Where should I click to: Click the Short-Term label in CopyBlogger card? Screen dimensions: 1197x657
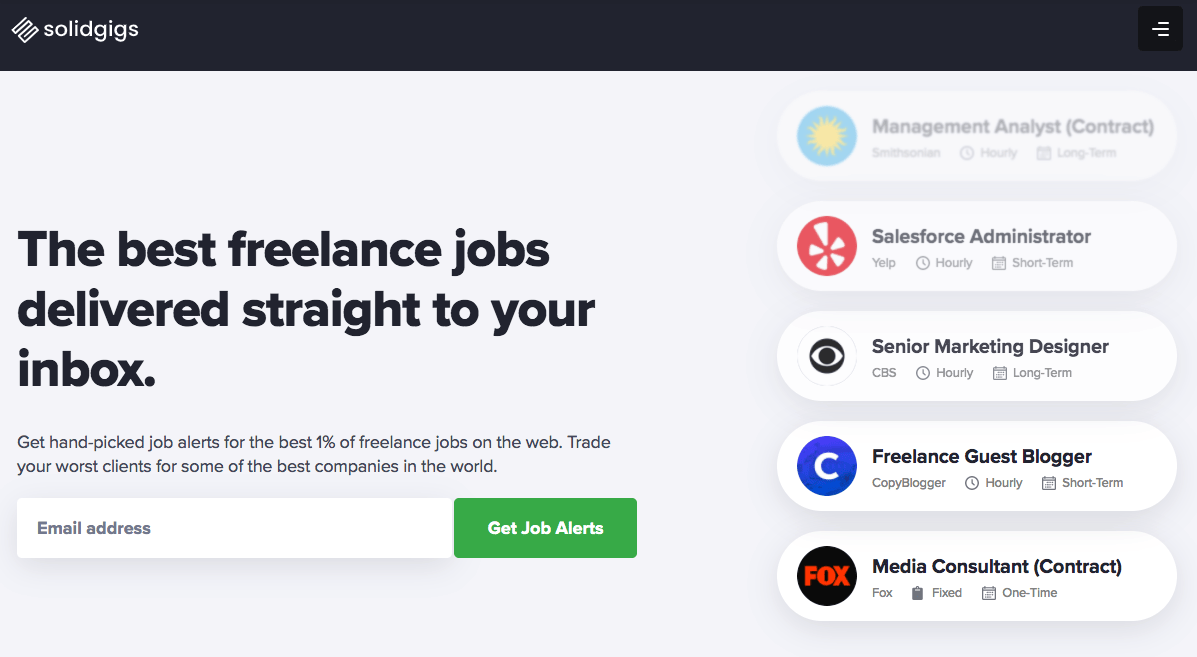pyautogui.click(x=1092, y=483)
